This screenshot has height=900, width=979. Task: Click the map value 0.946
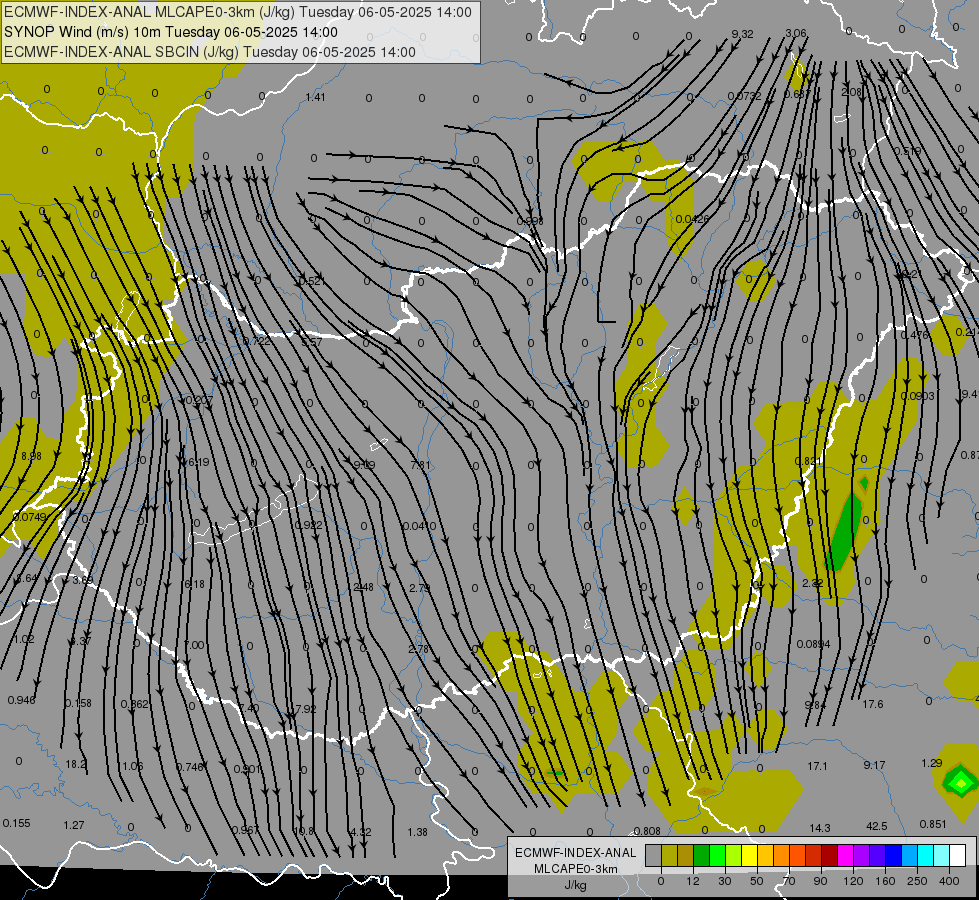click(22, 701)
